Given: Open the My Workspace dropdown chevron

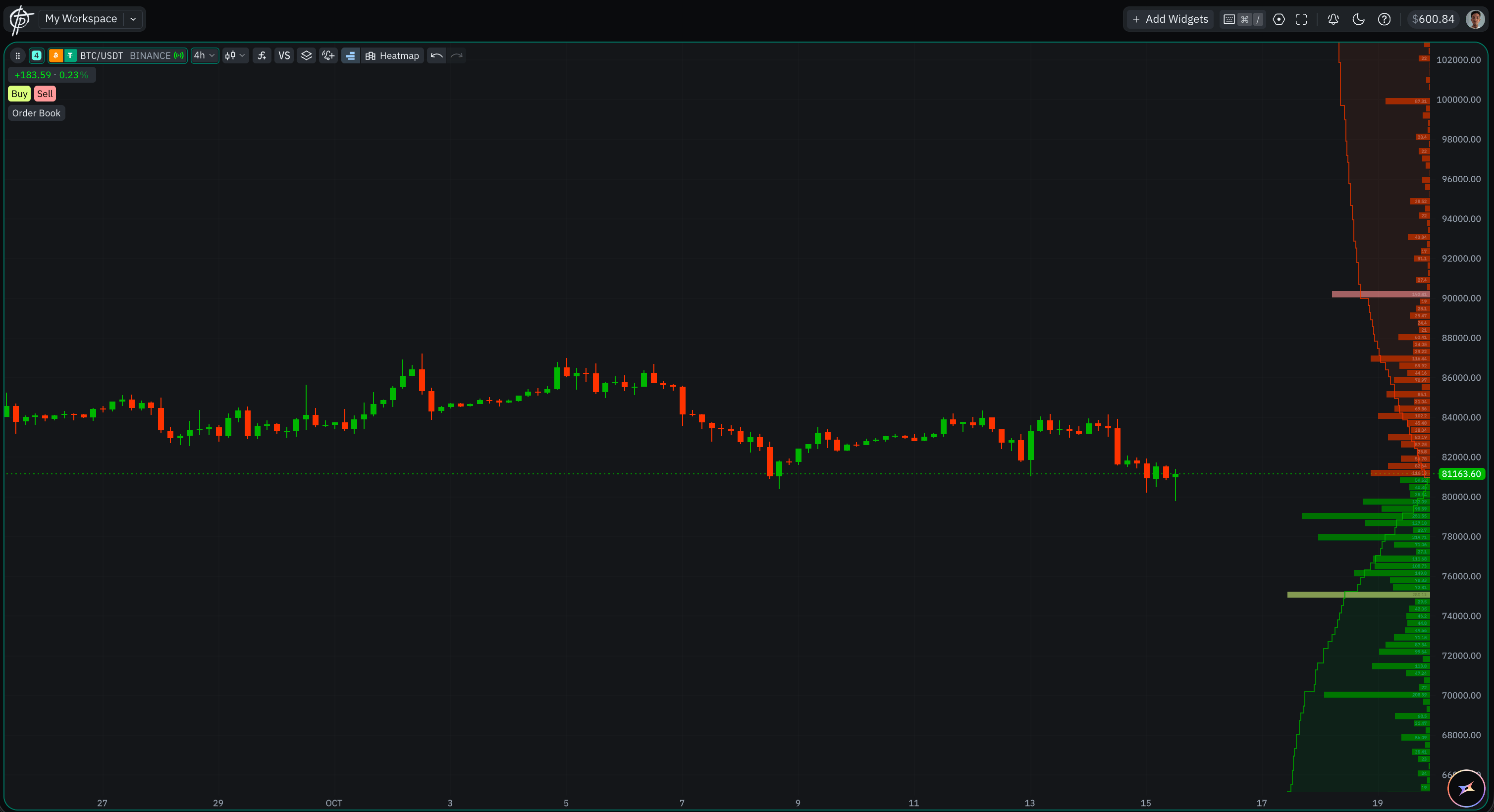Looking at the screenshot, I should click(x=133, y=19).
